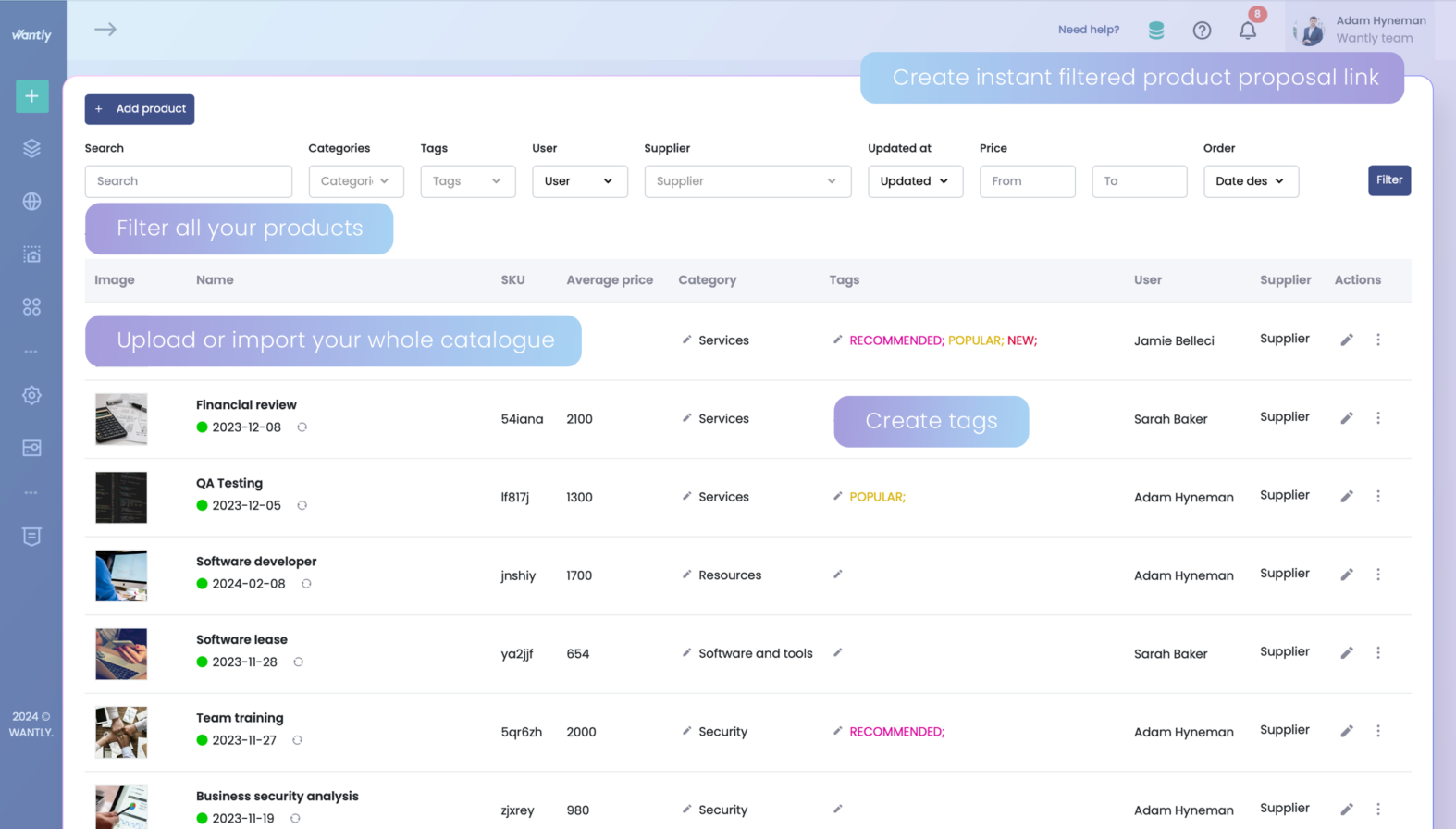Click the Filter button
Image resolution: width=1456 pixels, height=829 pixels.
[1388, 180]
